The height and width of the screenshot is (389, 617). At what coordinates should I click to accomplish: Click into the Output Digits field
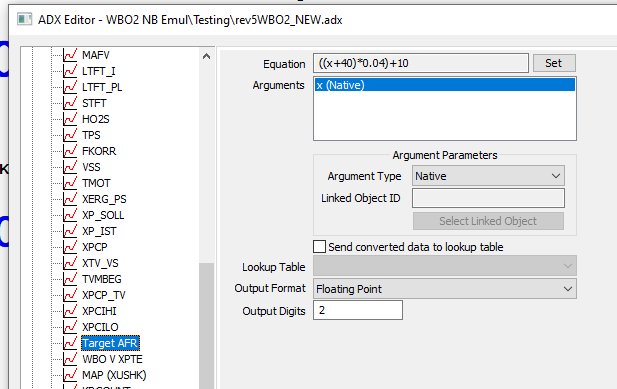click(358, 310)
